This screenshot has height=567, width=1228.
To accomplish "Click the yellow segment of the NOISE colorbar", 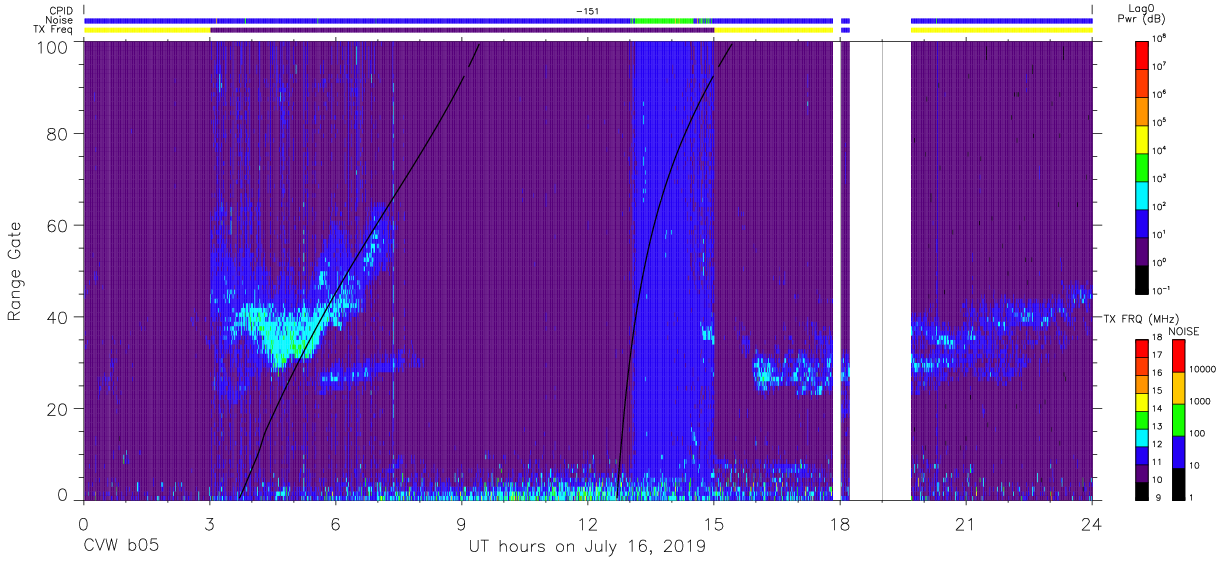I will [1180, 387].
